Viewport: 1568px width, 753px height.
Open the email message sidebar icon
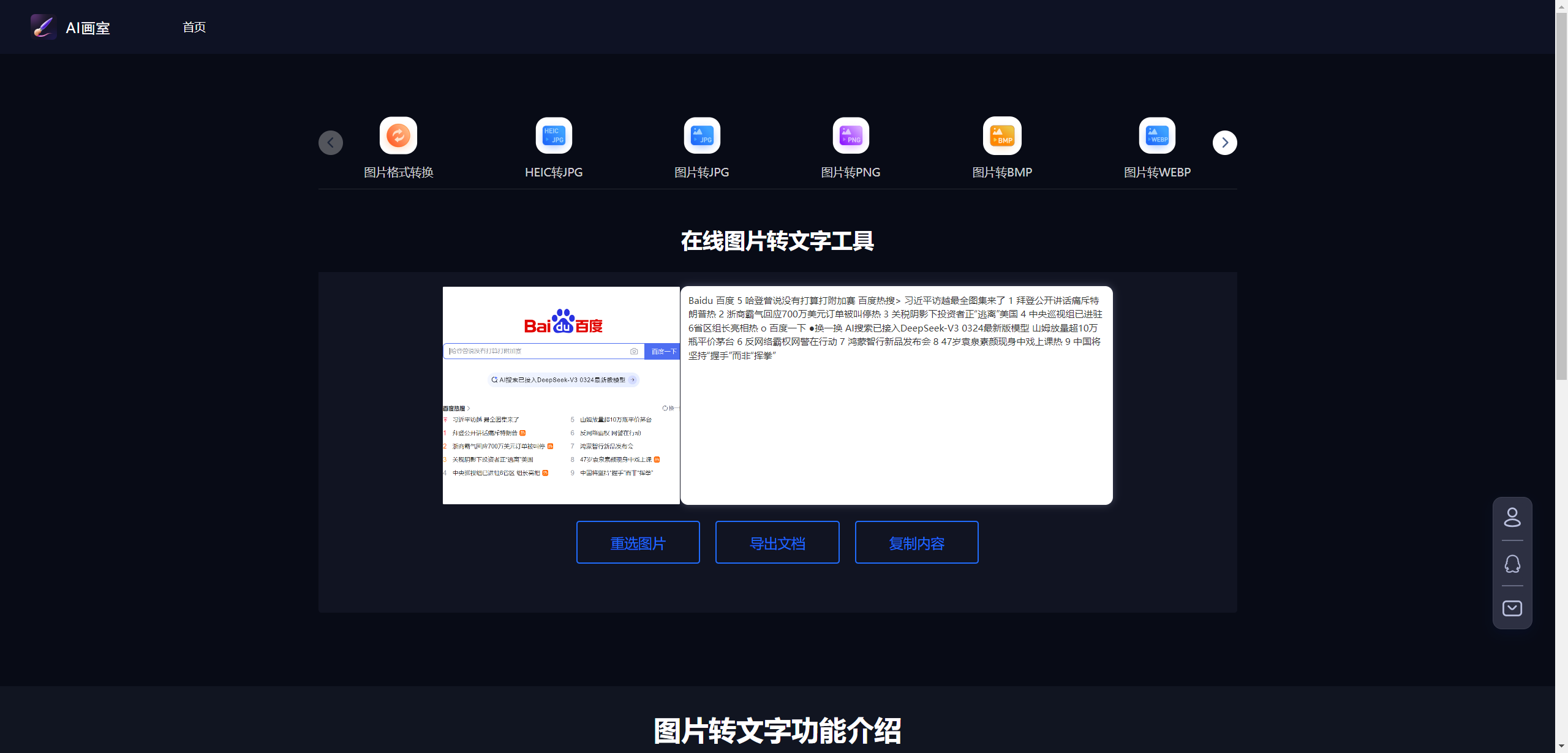1512,608
